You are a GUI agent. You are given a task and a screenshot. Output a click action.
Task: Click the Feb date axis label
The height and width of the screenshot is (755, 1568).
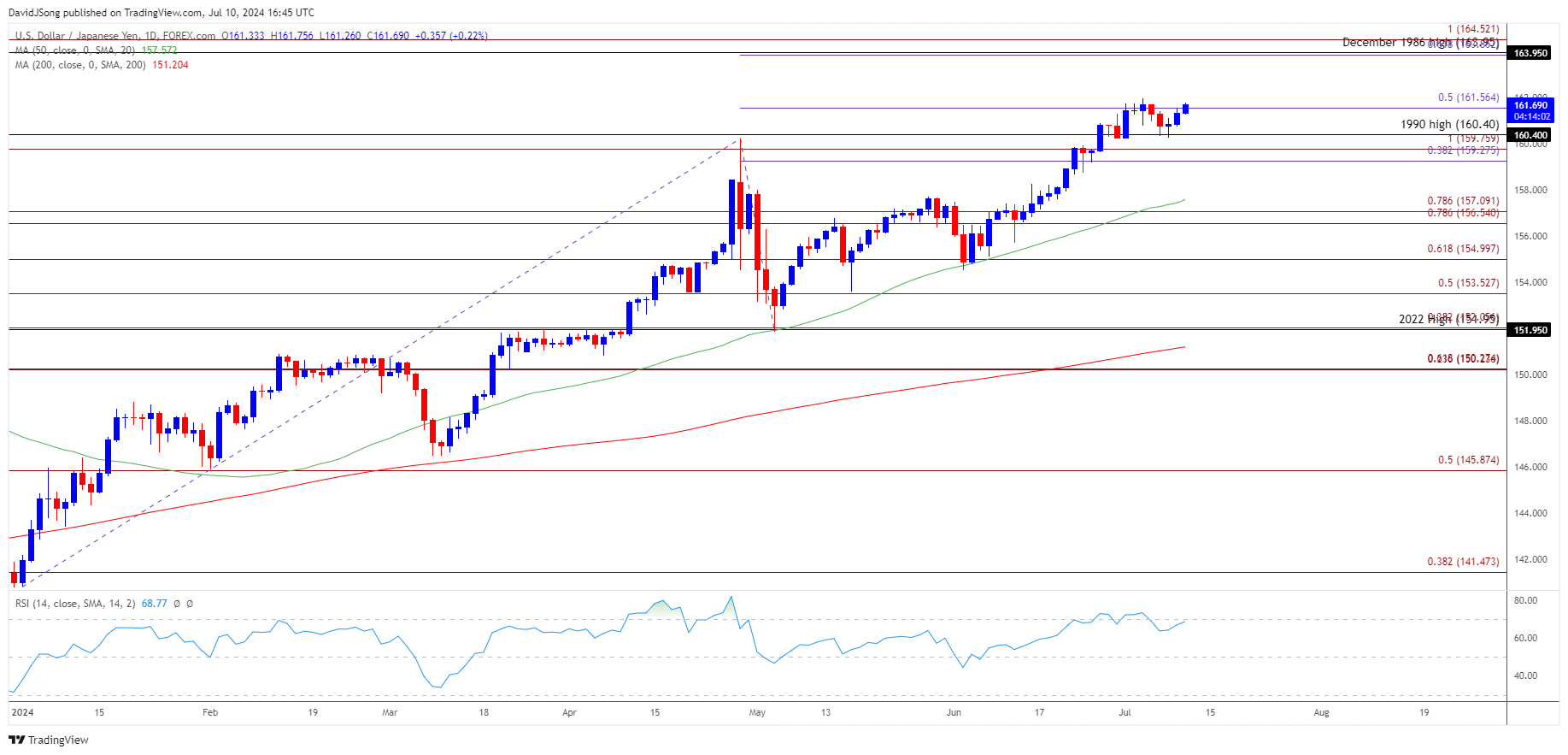pyautogui.click(x=210, y=712)
